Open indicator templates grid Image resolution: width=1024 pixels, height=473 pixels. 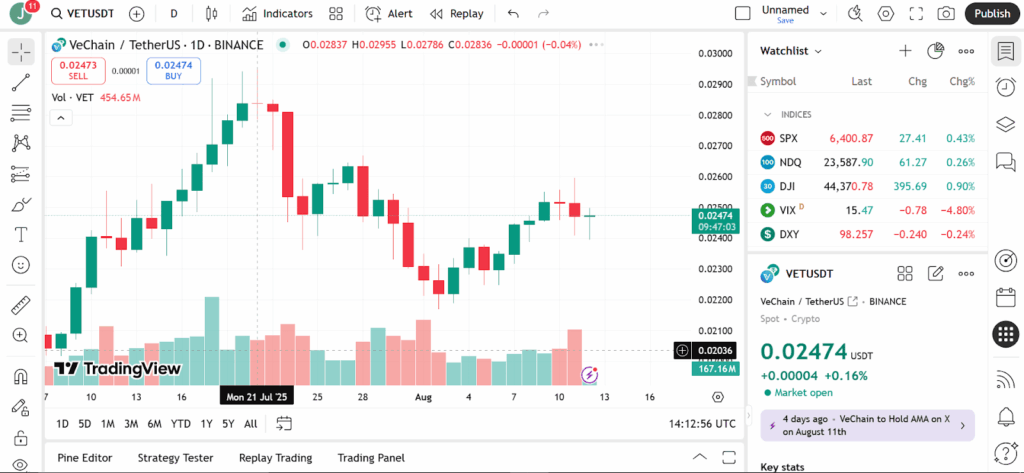click(336, 13)
